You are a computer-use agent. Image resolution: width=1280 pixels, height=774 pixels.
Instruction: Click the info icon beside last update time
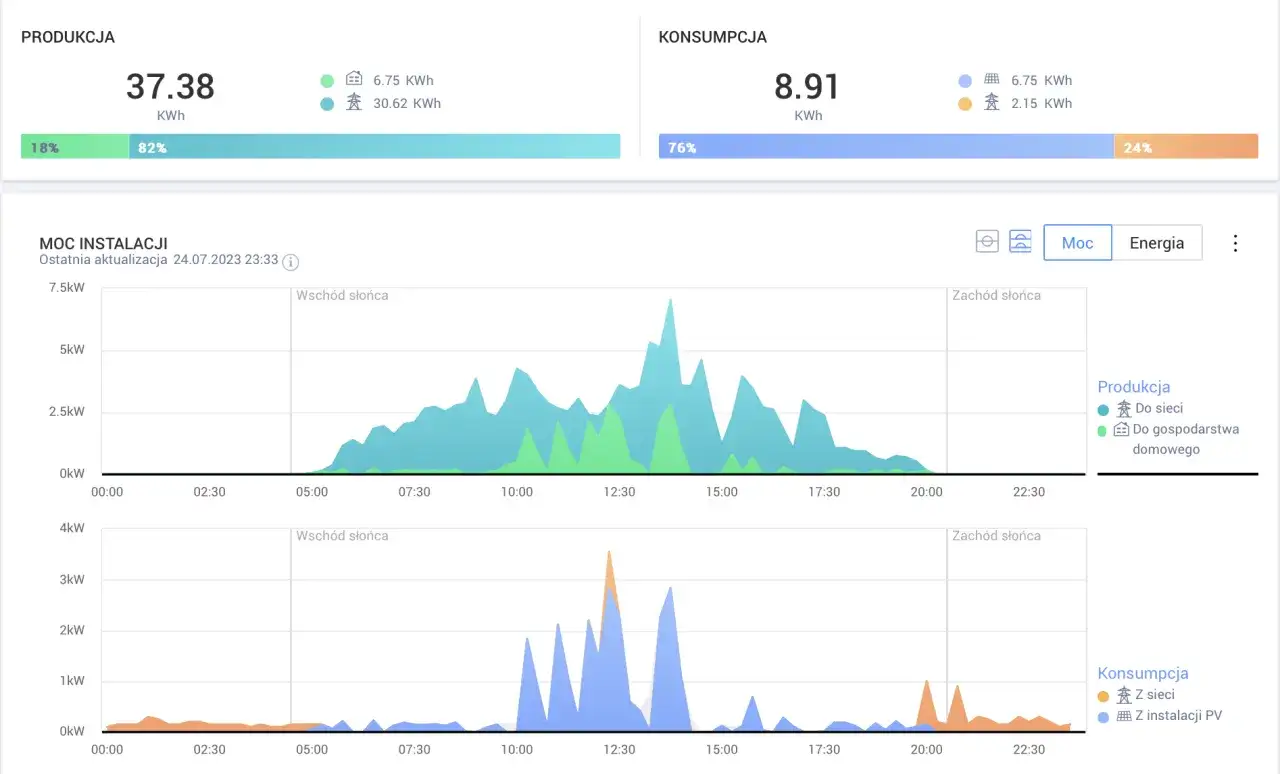[291, 262]
